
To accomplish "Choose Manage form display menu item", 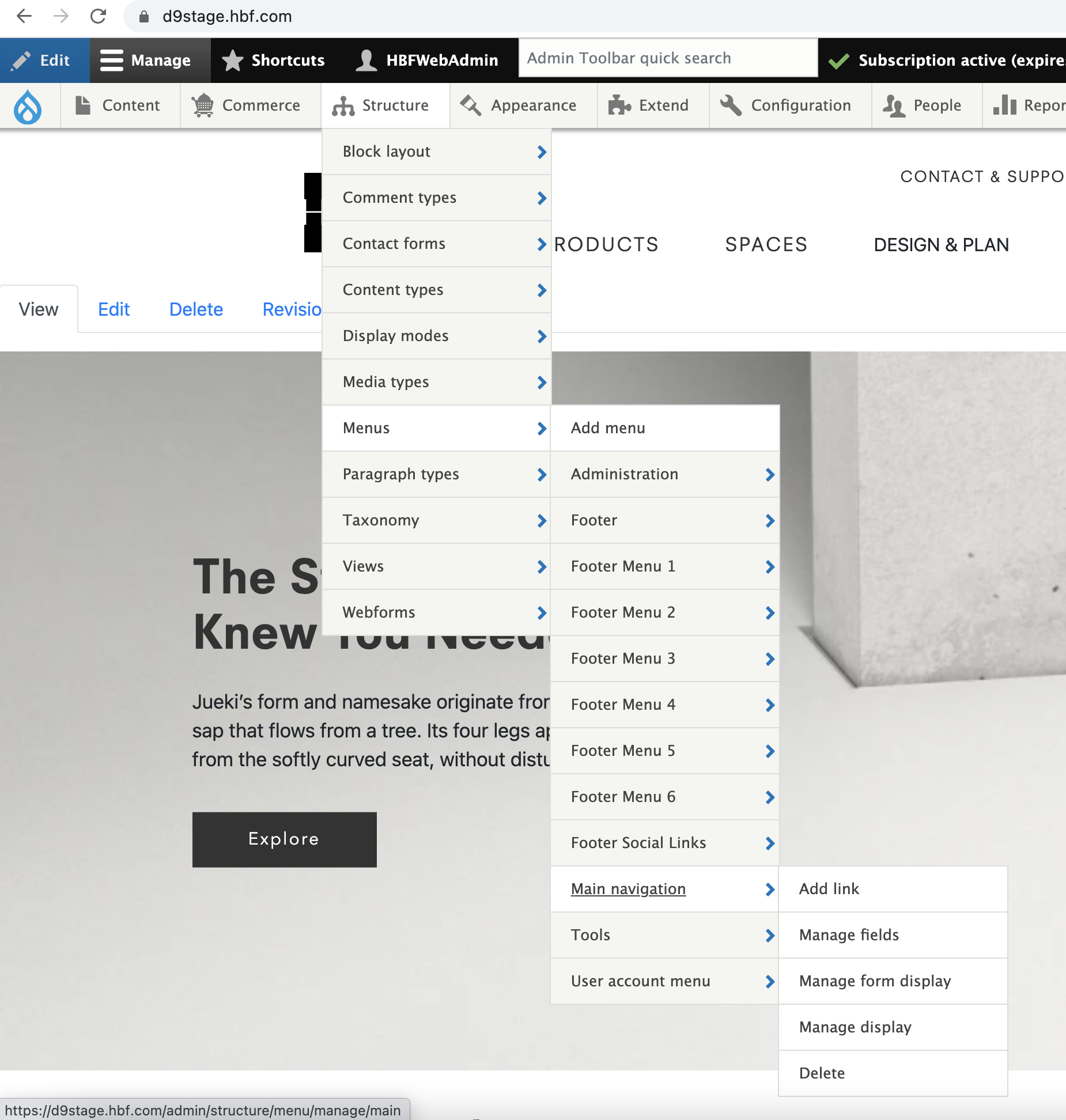I will click(875, 981).
